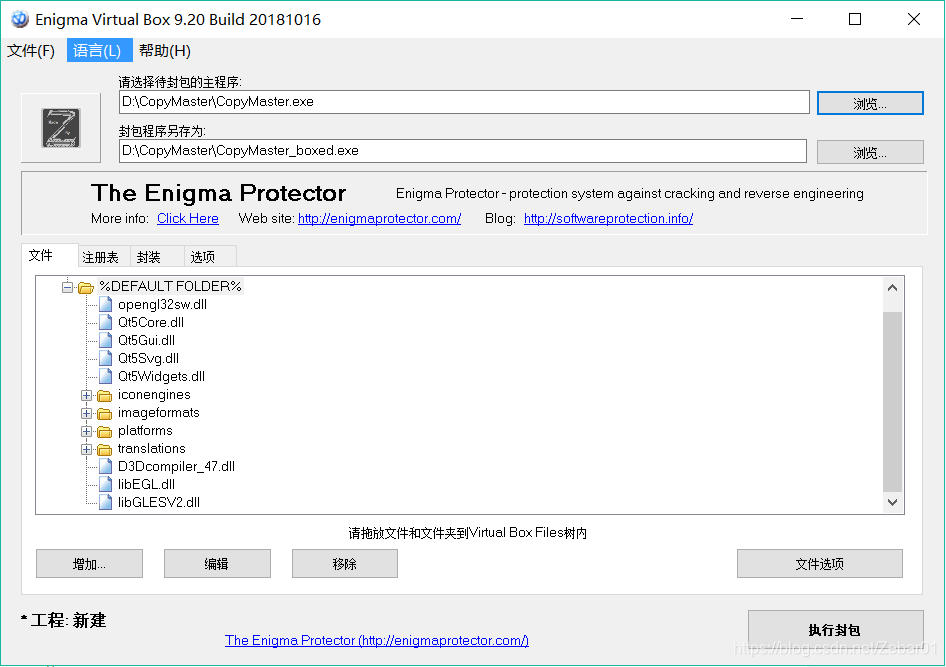The image size is (946, 667).
Task: Expand the iconengines folder
Action: (x=86, y=396)
